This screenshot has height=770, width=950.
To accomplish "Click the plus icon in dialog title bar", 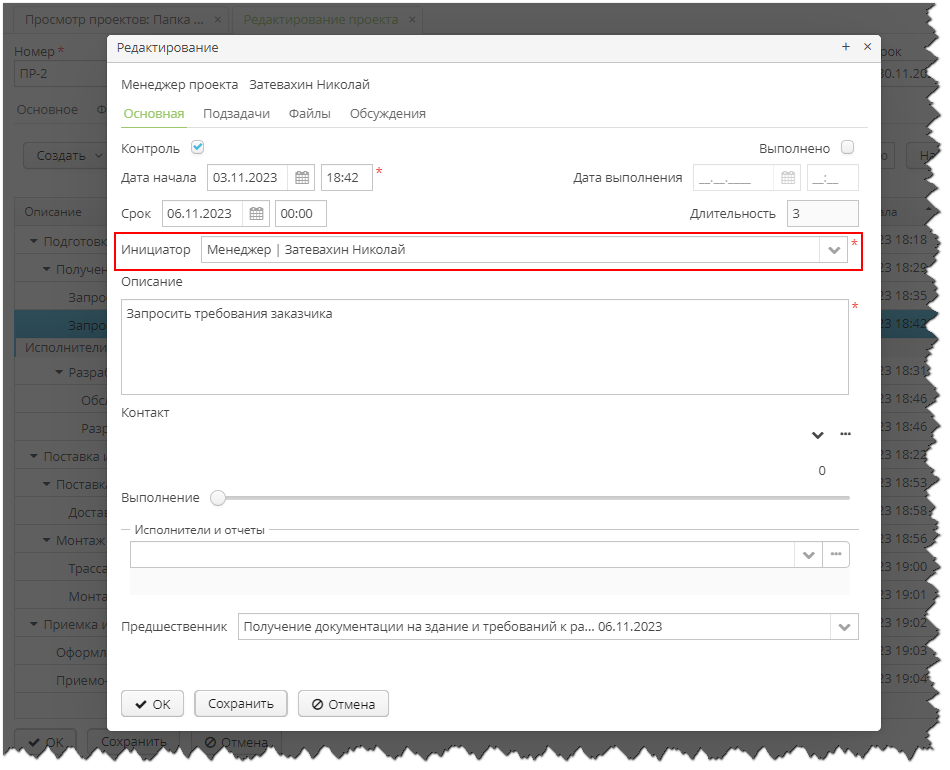I will pos(845,47).
